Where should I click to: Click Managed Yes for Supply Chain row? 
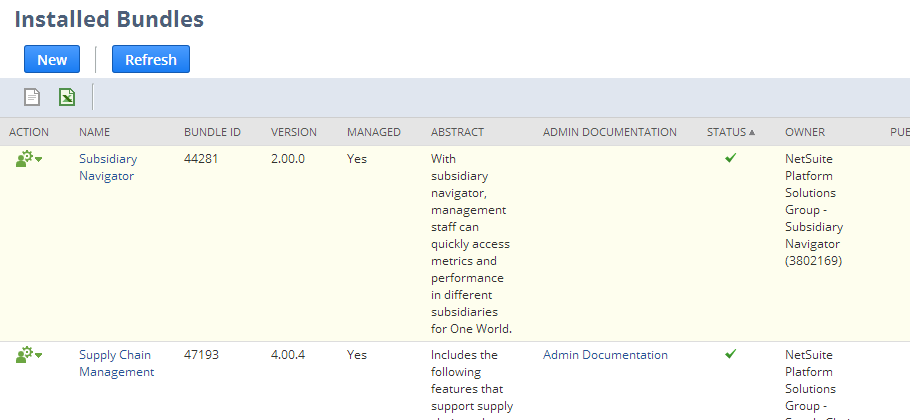[357, 354]
